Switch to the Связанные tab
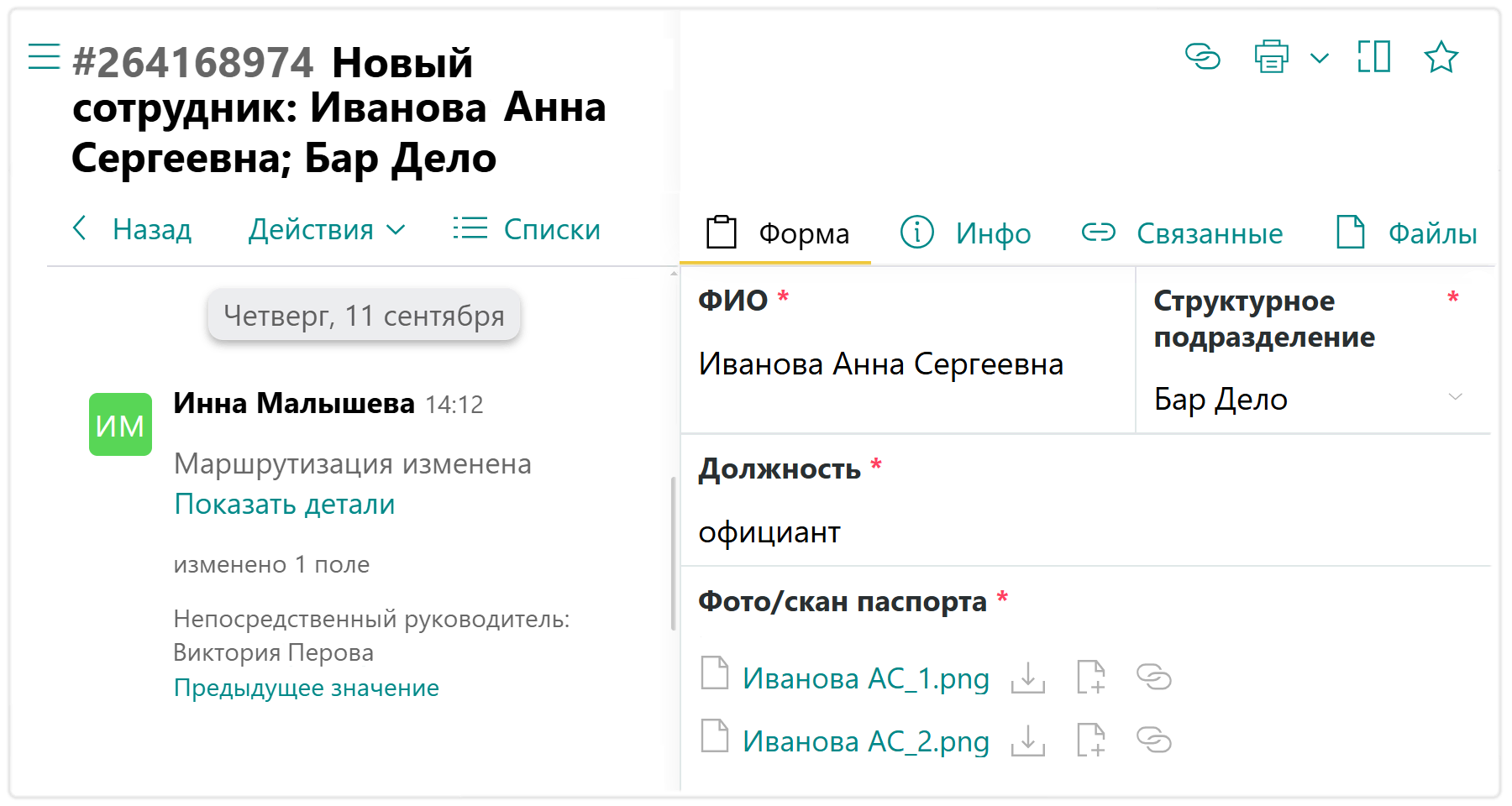 pos(1182,233)
